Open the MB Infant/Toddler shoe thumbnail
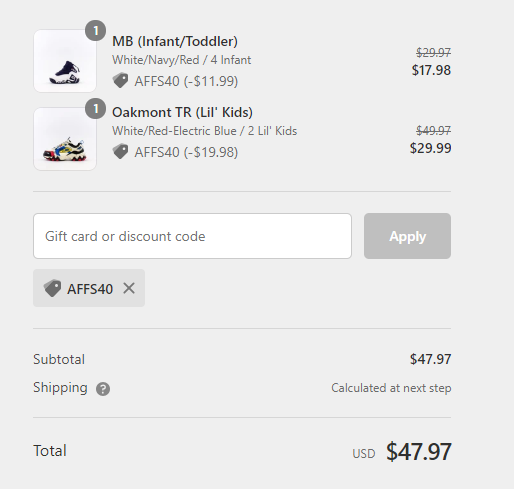 pos(65,61)
